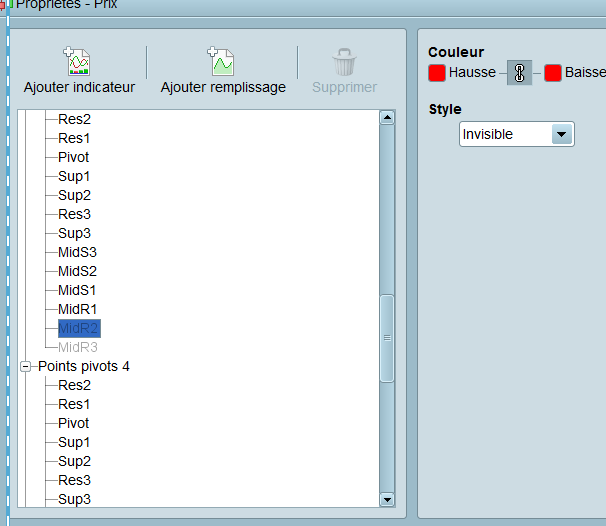606x526 pixels.
Task: Select Res3 under Points pivots 4
Action: (x=74, y=480)
